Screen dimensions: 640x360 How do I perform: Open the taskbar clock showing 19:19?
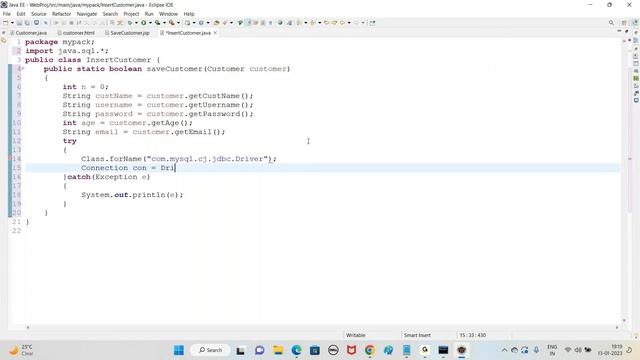pos(610,350)
